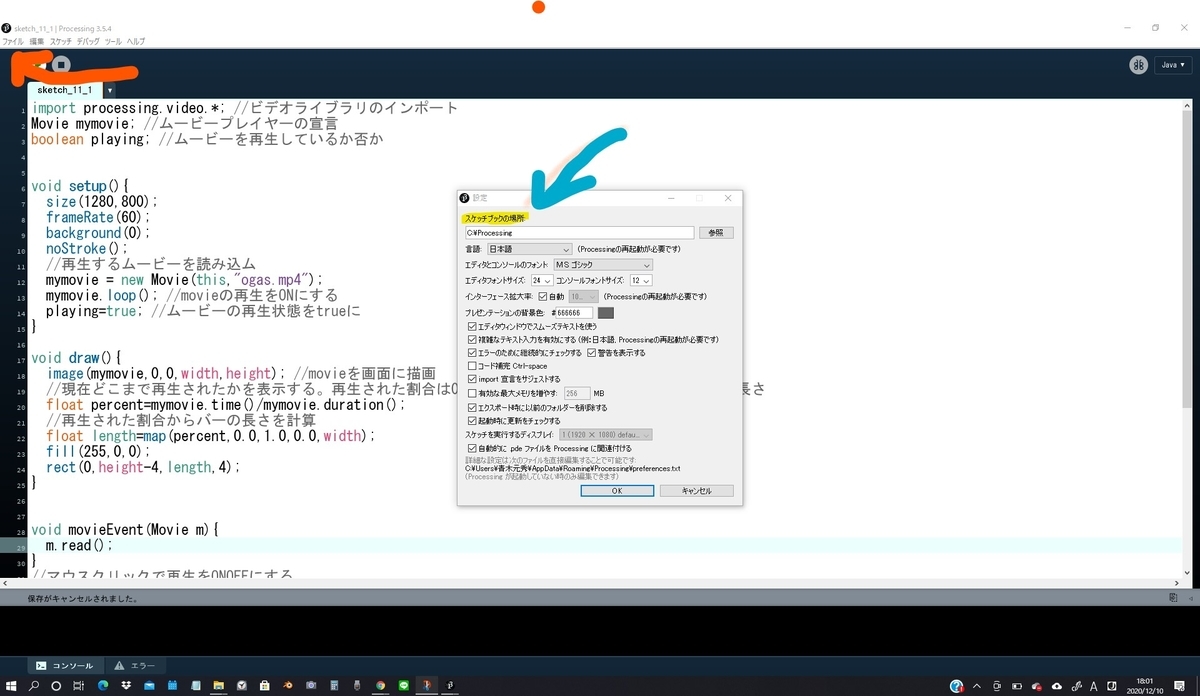The height and width of the screenshot is (696, 1200).
Task: Open the Debugger with the debug icon
Action: point(1138,64)
